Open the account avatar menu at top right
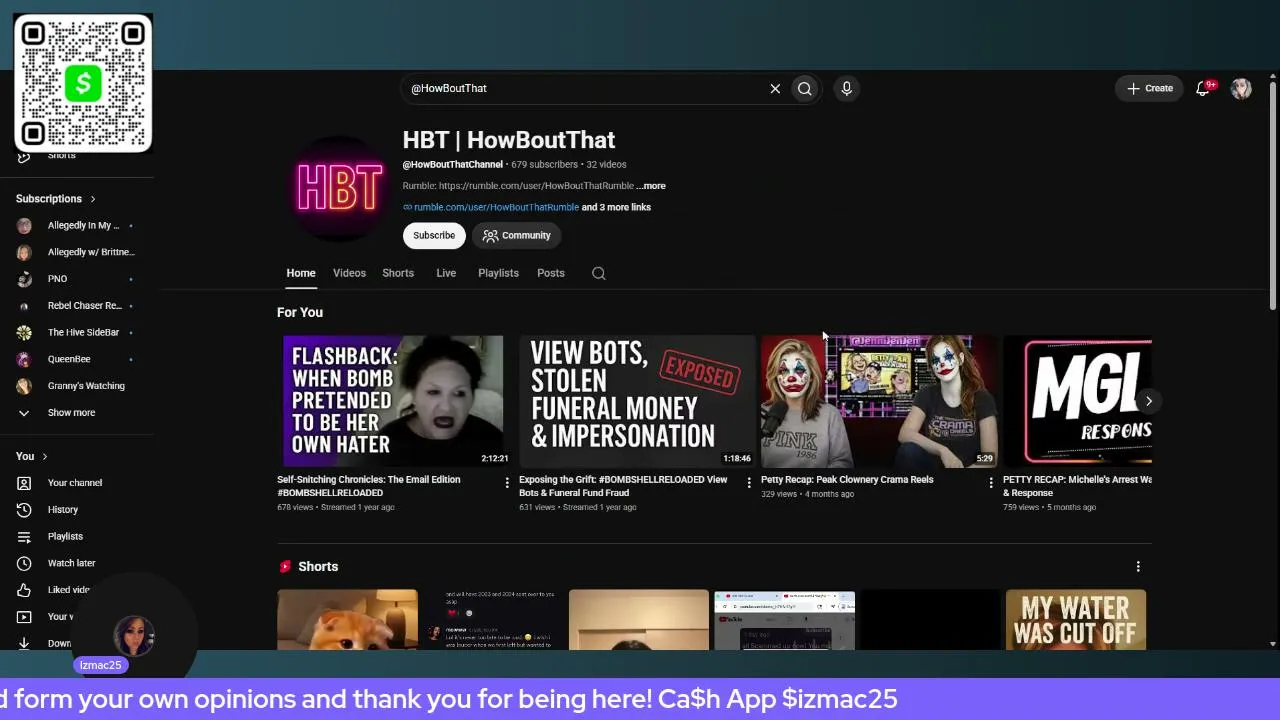Viewport: 1280px width, 720px height. click(x=1241, y=88)
